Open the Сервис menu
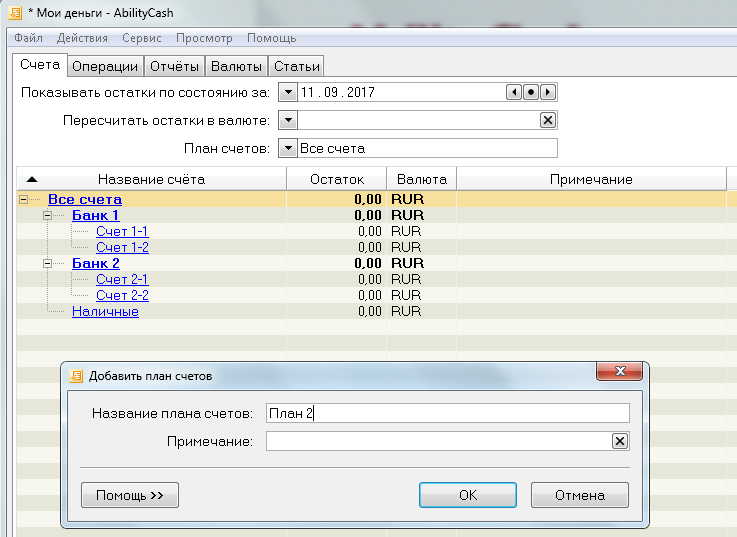Screen dimensions: 737x537 click(142, 38)
